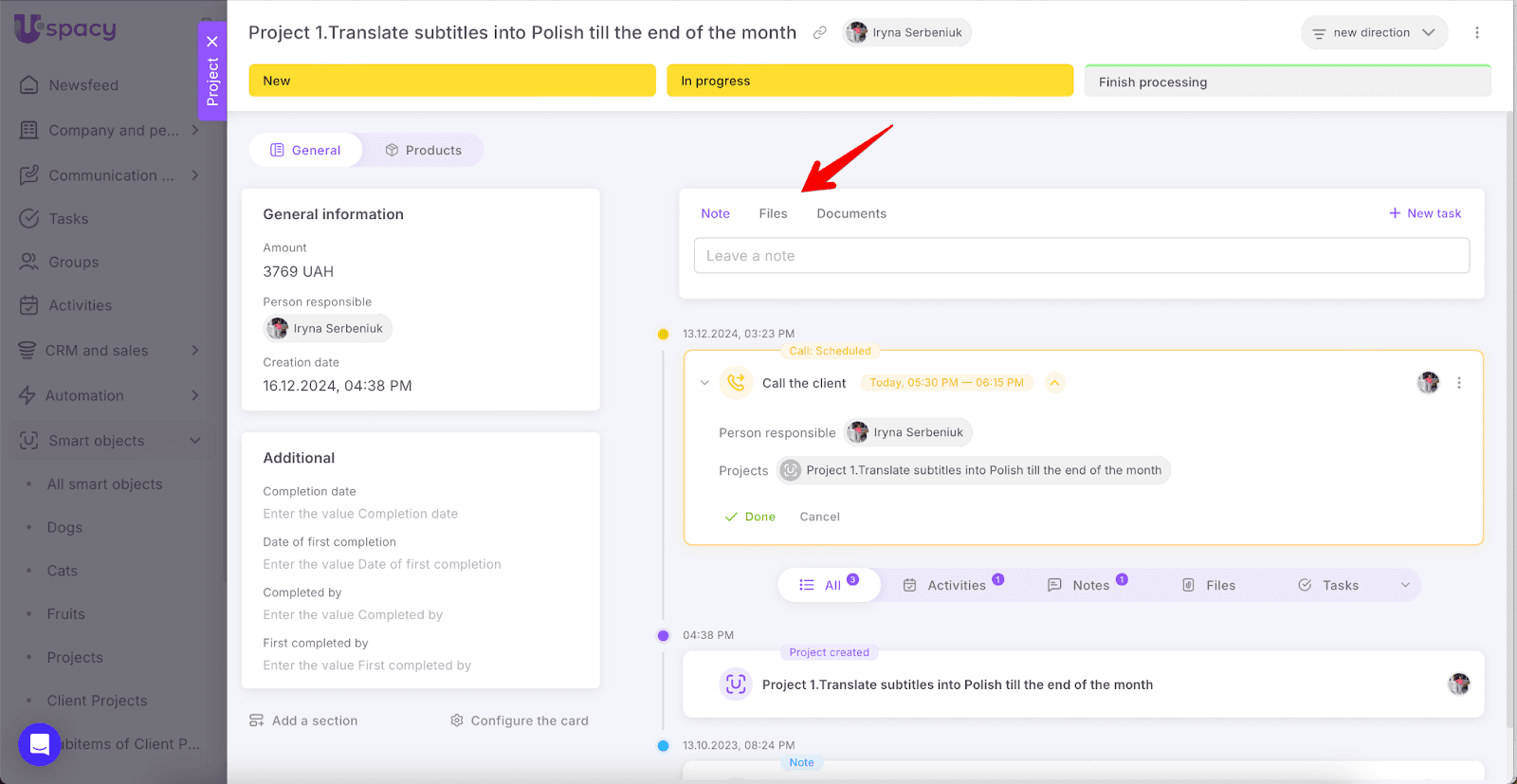
Task: Mark the call as Done
Action: 750,517
